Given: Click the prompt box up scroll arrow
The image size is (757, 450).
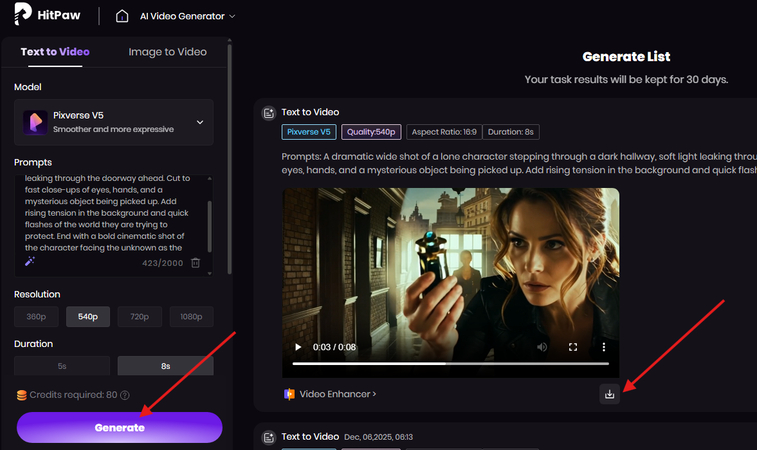Looking at the screenshot, I should [x=210, y=178].
